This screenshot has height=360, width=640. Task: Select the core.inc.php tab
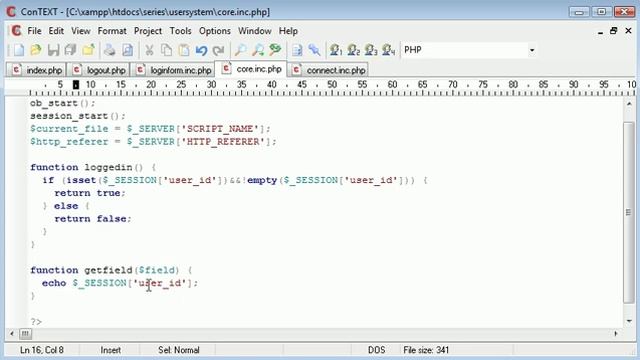point(251,69)
